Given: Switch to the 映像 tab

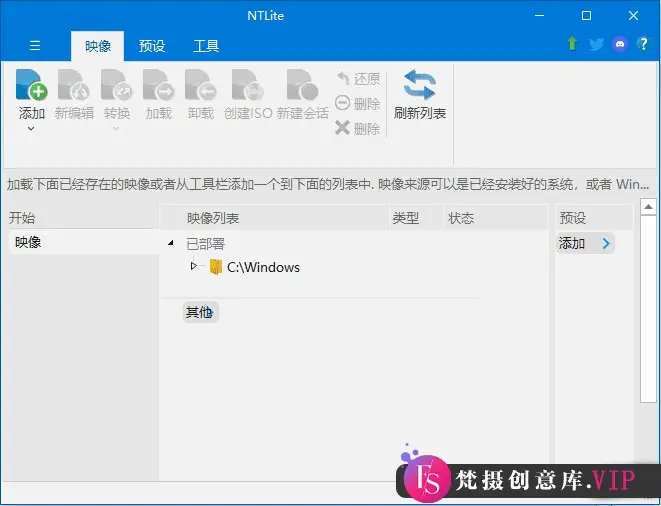Looking at the screenshot, I should click(98, 46).
